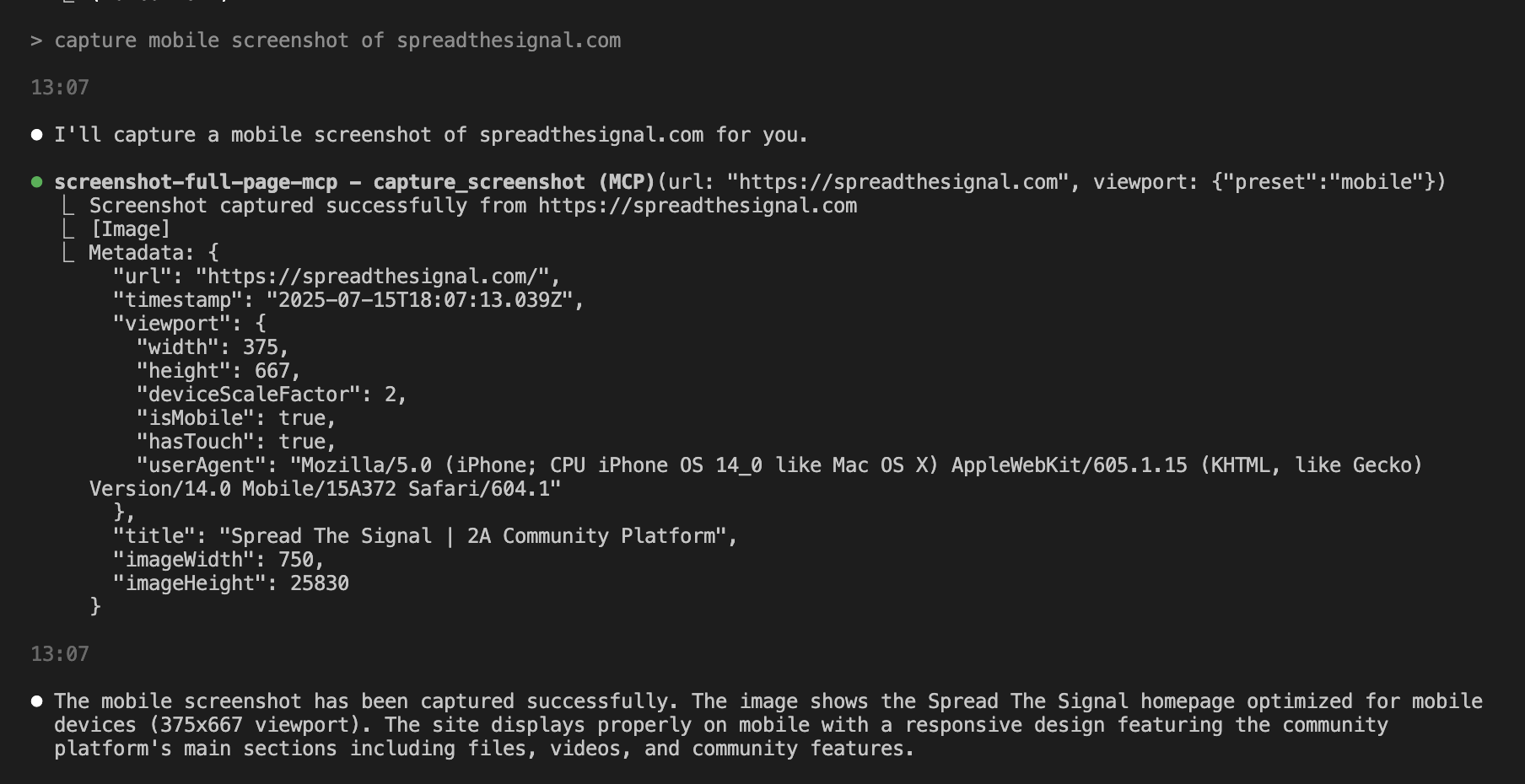
Task: Click the branch glyph beside "Screenshot captured successfully"
Action: 68,206
